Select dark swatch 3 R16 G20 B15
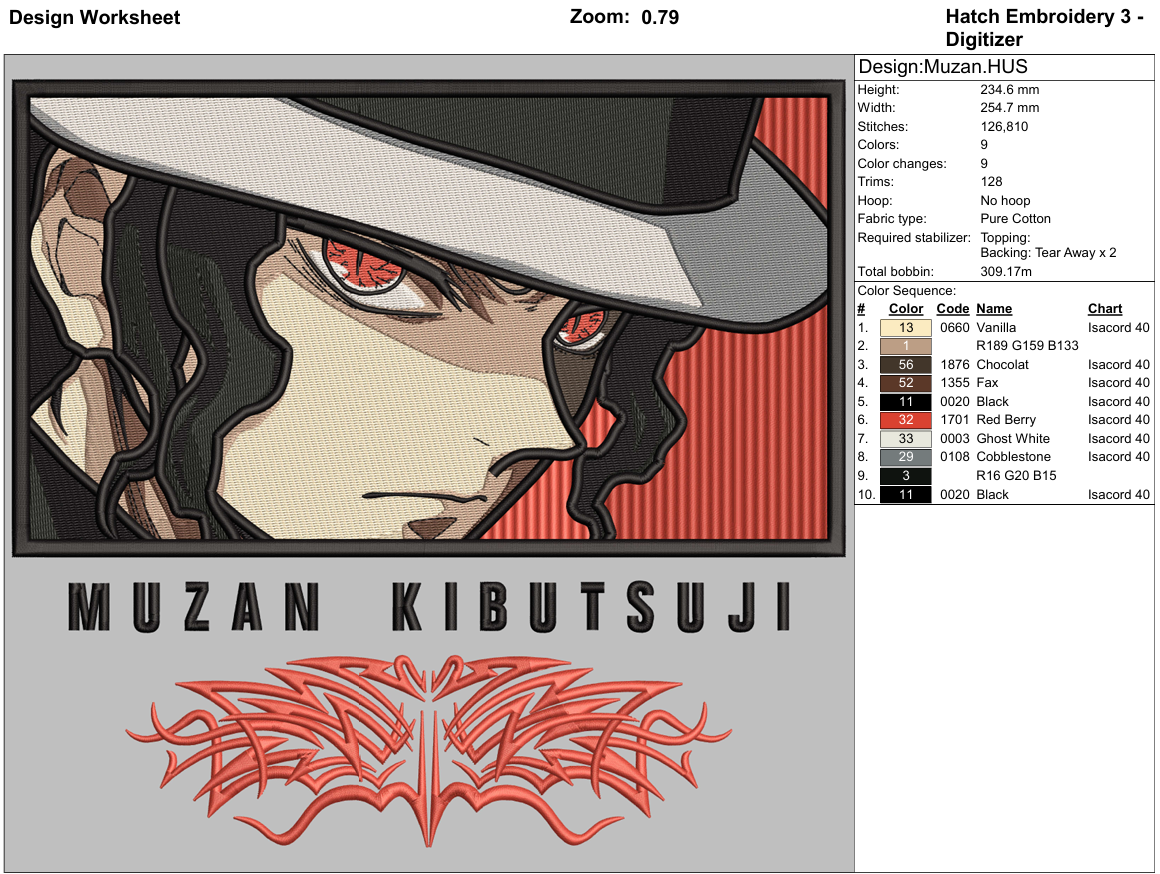This screenshot has width=1160, height=874. [906, 476]
